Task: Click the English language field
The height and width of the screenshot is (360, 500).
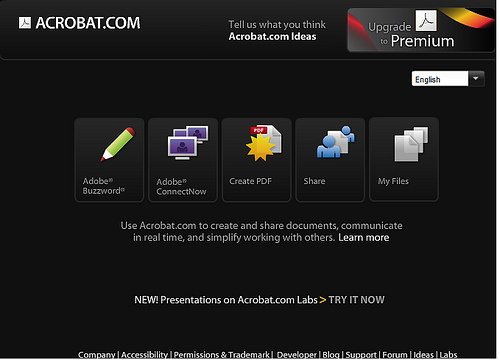Action: [440, 79]
